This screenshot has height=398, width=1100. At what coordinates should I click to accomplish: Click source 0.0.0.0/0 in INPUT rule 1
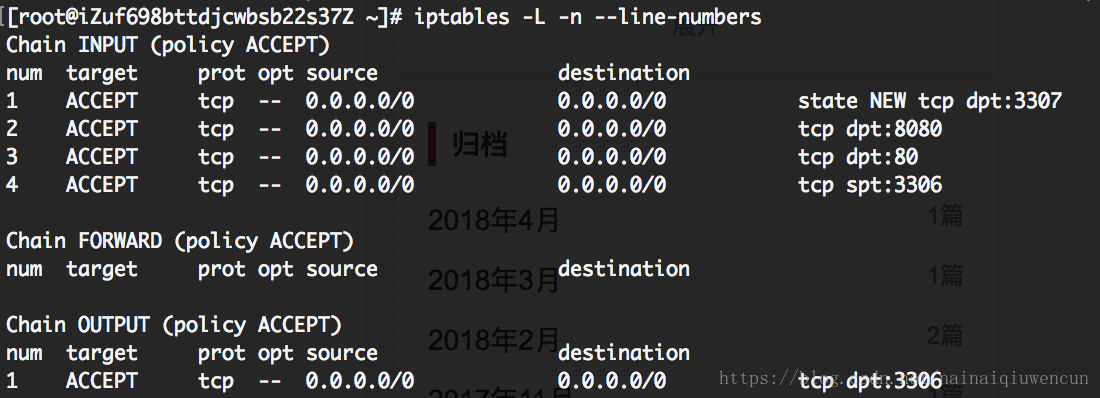(x=360, y=101)
